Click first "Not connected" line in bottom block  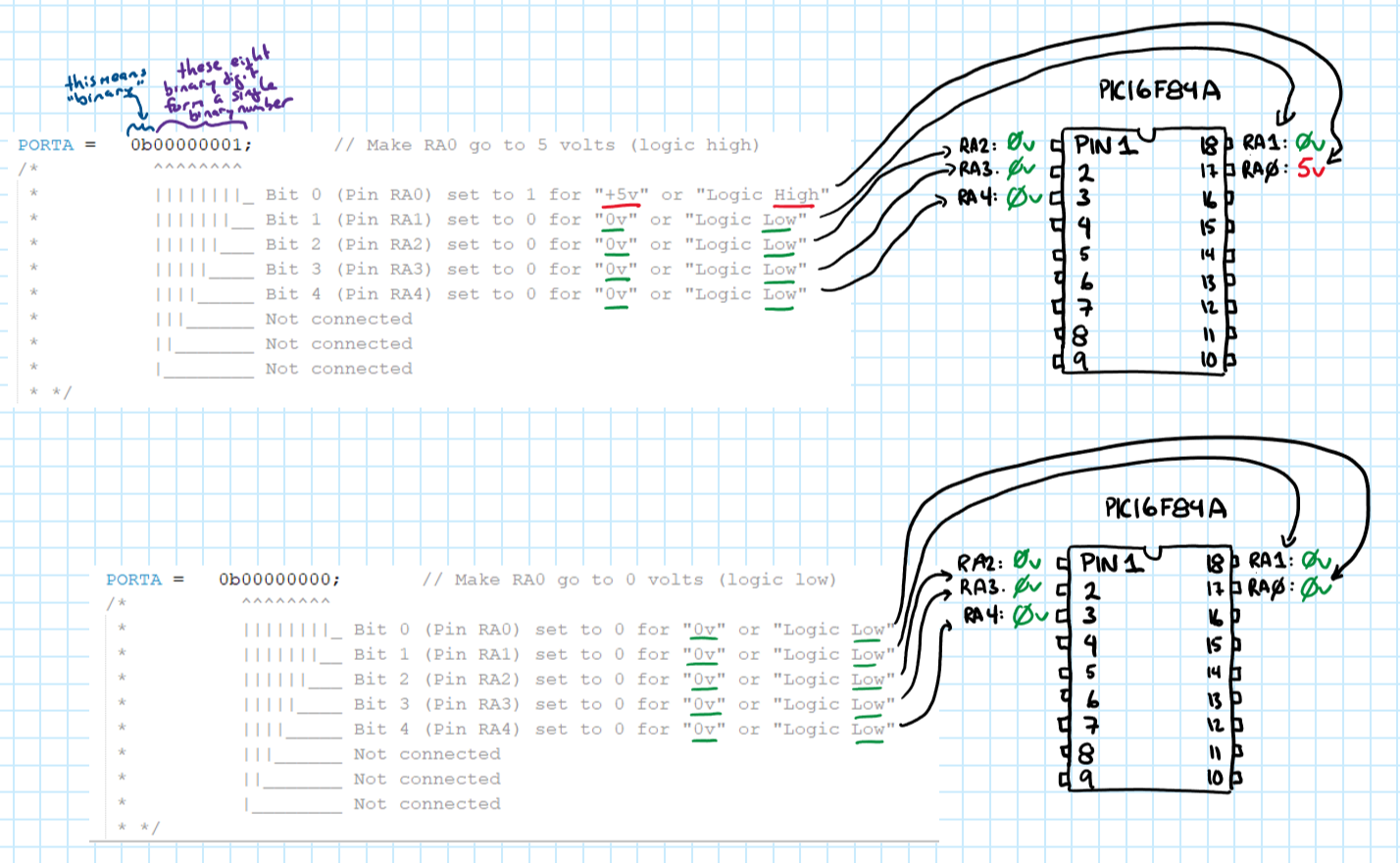tap(426, 754)
